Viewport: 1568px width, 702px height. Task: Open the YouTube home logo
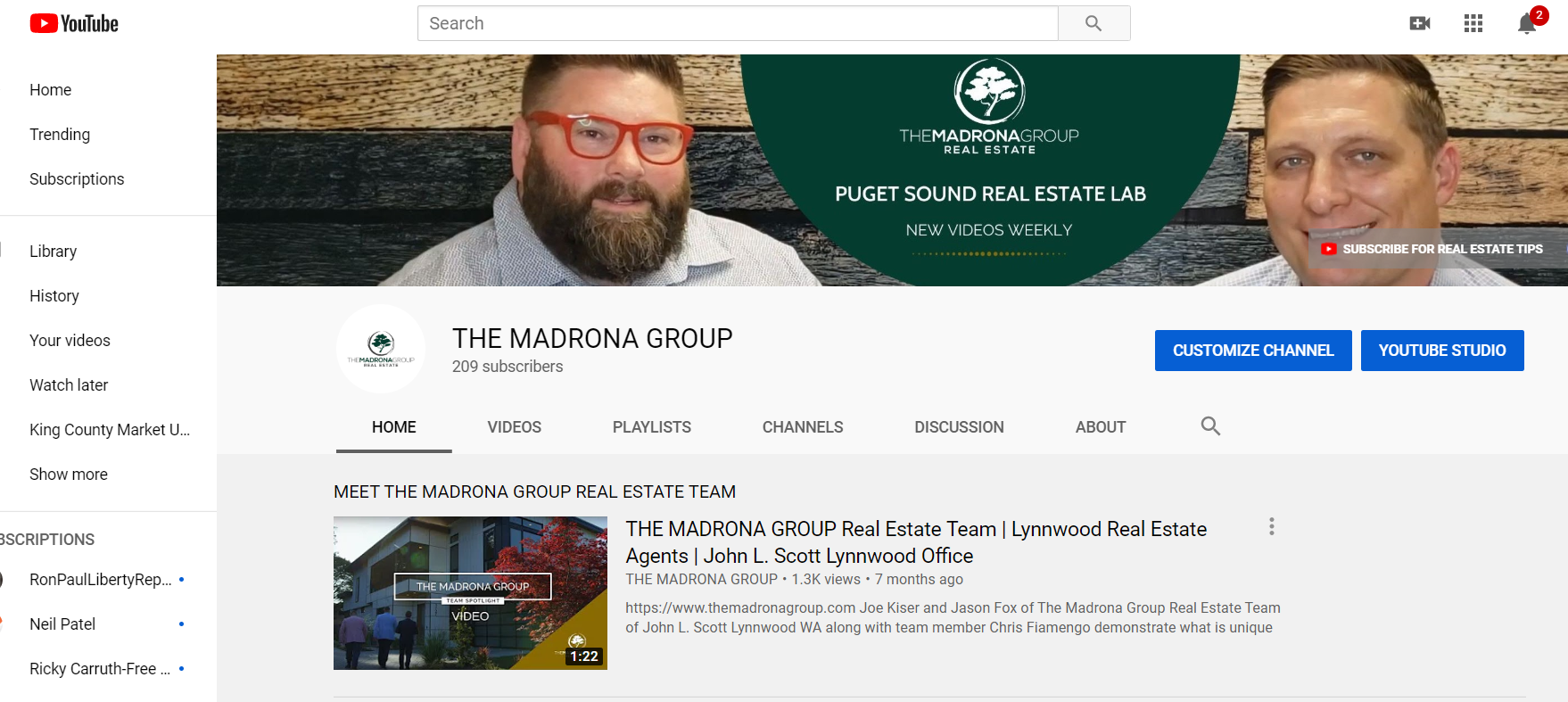click(x=74, y=24)
